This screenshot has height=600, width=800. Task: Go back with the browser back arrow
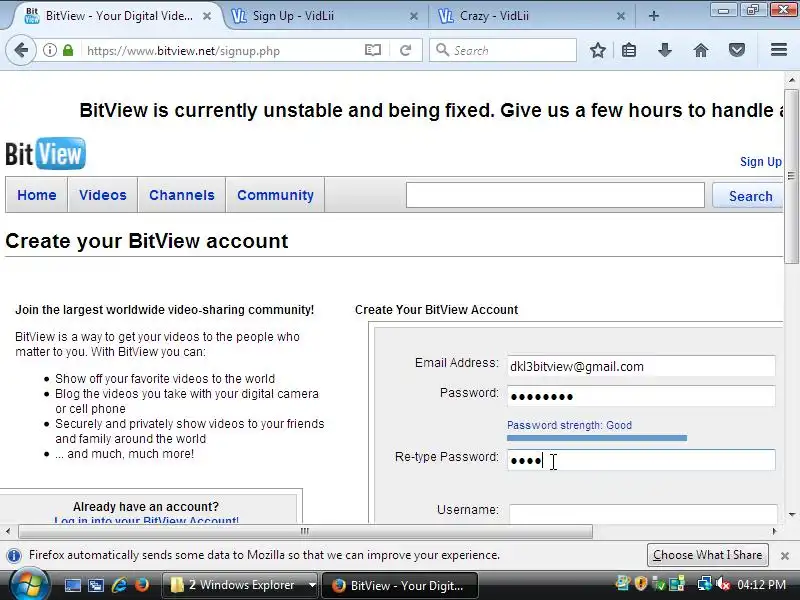21,51
